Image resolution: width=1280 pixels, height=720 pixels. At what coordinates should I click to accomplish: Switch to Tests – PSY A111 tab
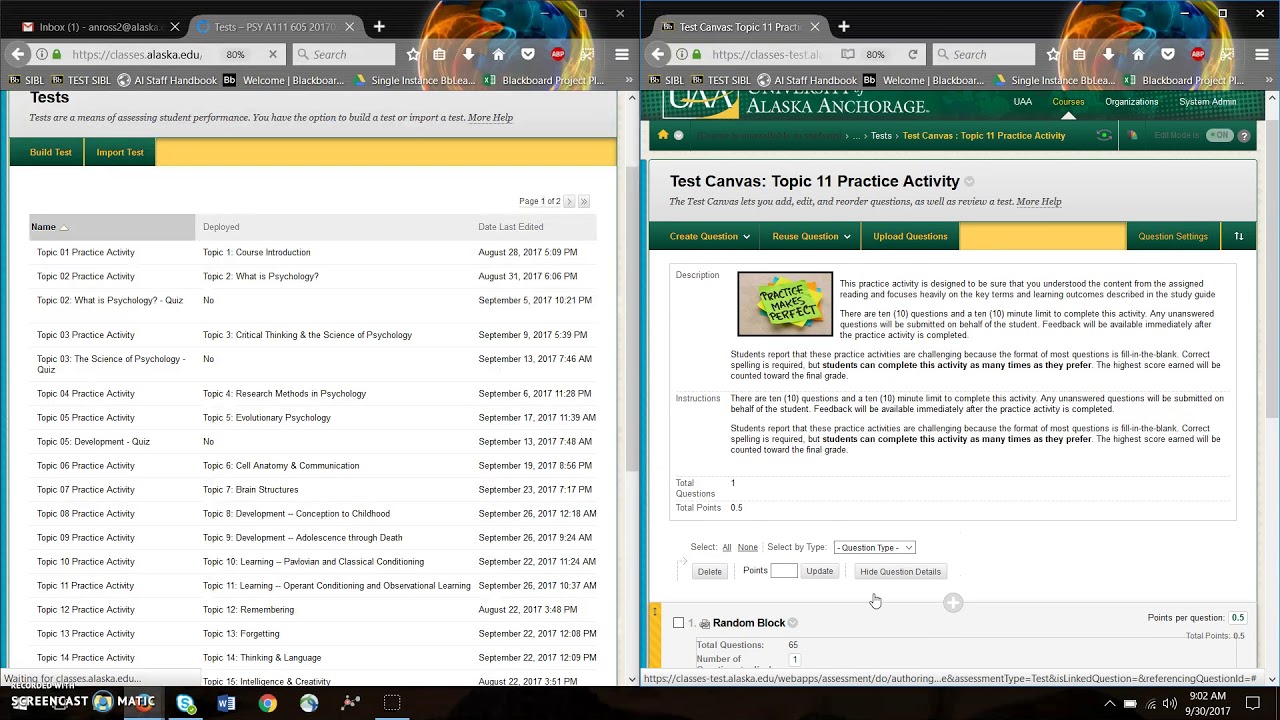coord(274,27)
